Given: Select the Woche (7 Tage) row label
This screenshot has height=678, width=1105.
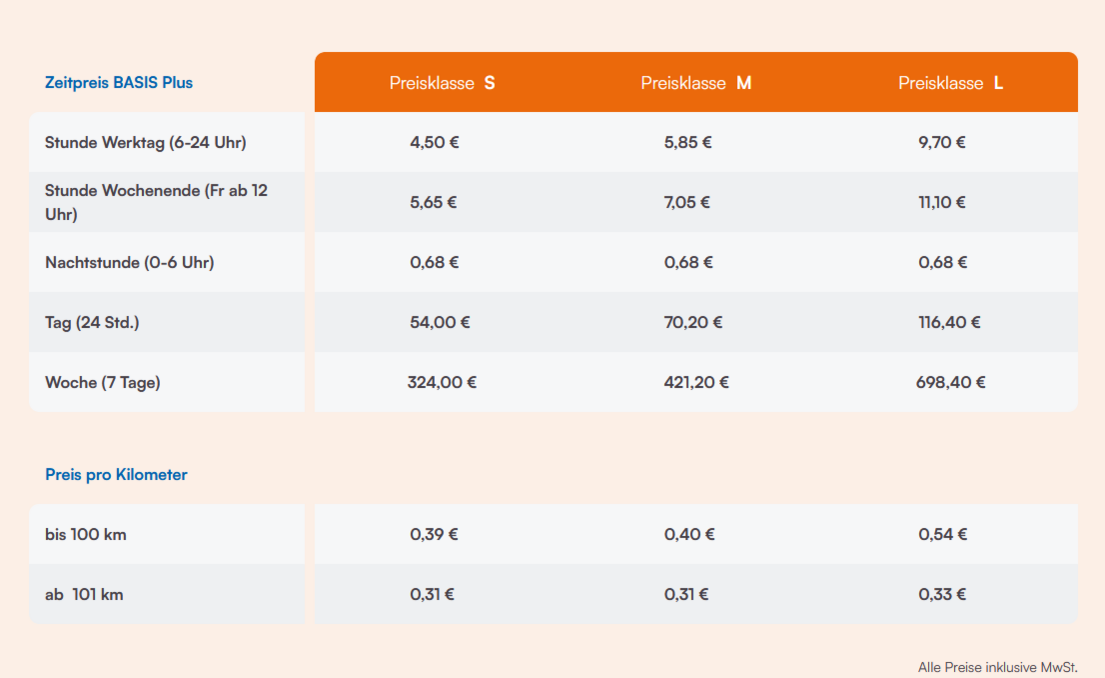Looking at the screenshot, I should click(102, 382).
